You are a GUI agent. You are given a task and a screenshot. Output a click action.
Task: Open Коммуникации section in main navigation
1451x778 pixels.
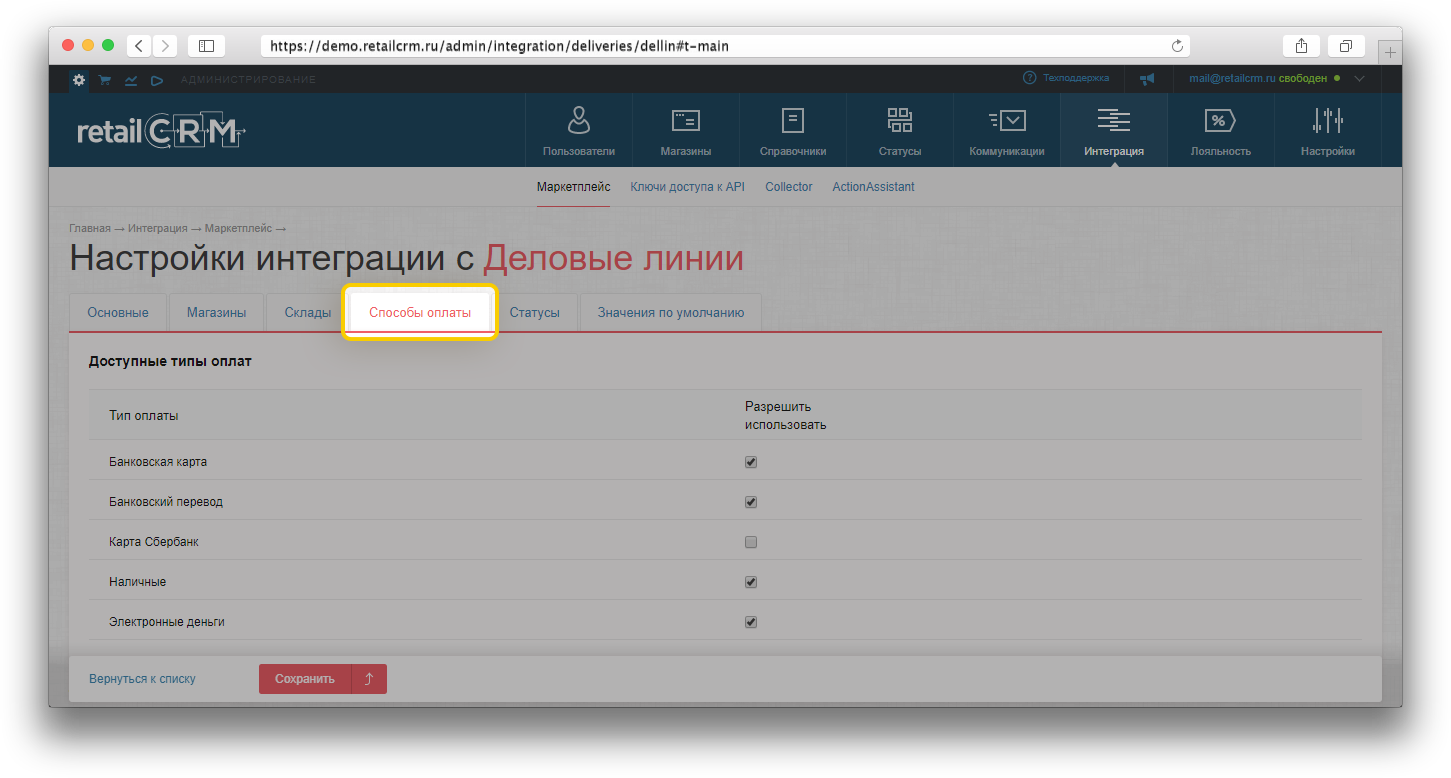1007,130
